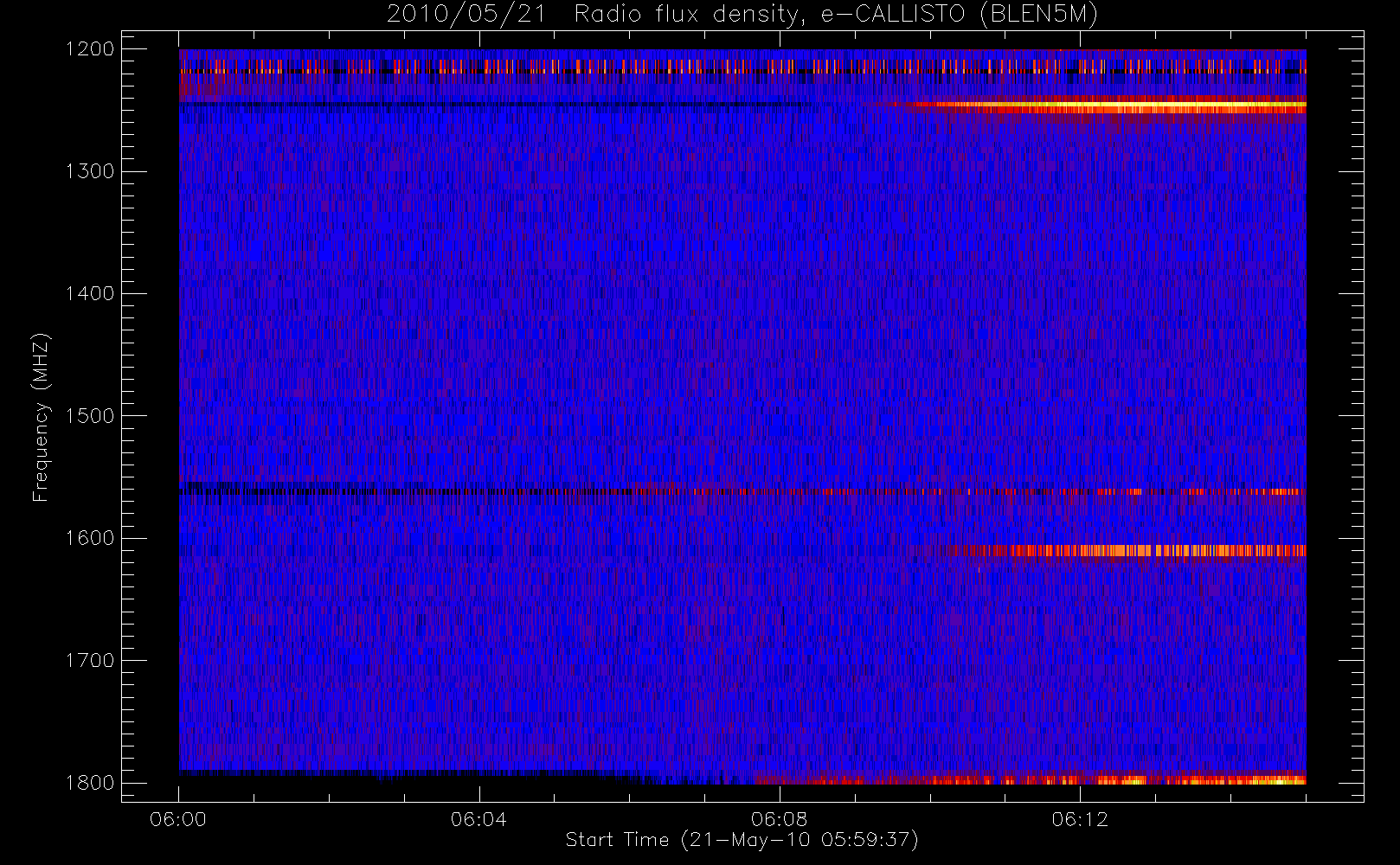This screenshot has width=1400, height=865.
Task: Click the 1700 frequency tick label
Action: pyautogui.click(x=90, y=660)
